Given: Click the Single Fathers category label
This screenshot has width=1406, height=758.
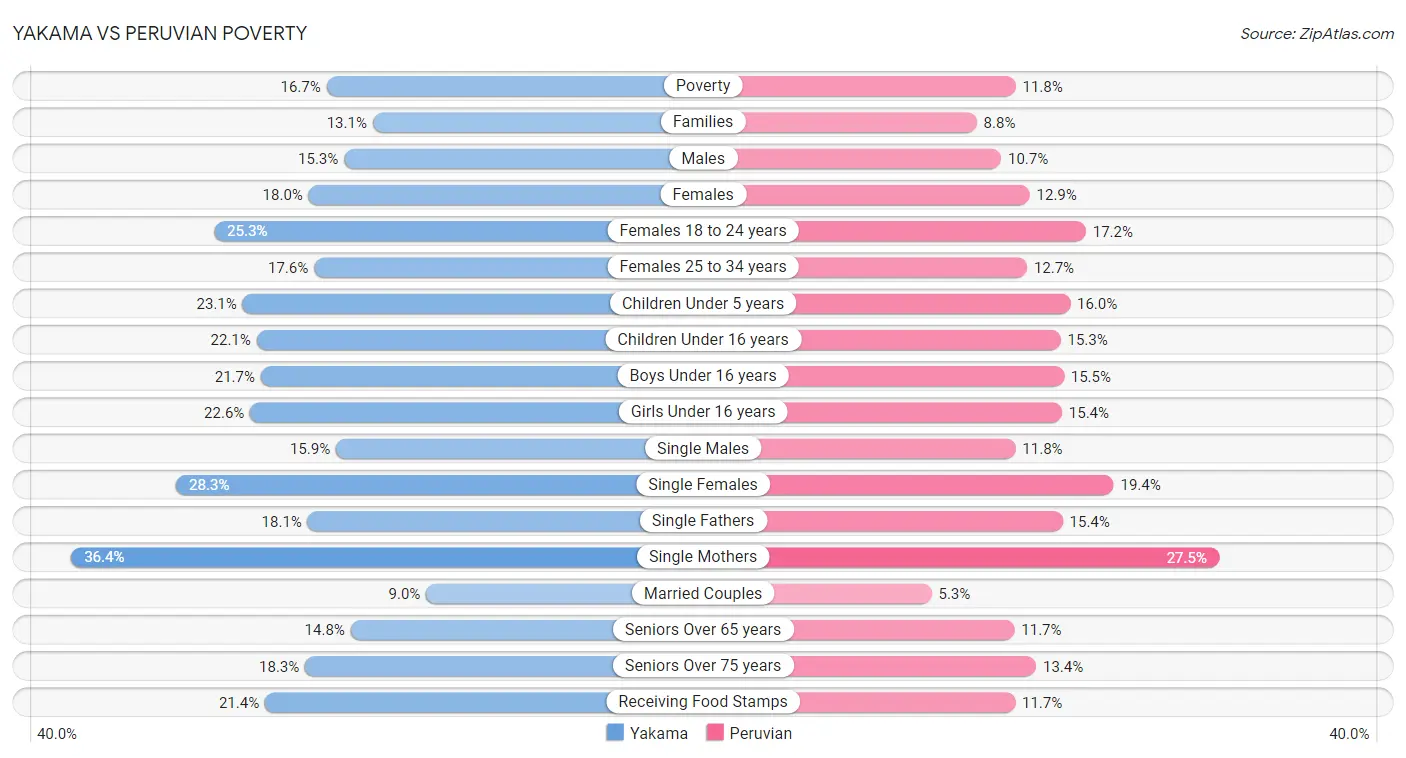Looking at the screenshot, I should [x=703, y=521].
